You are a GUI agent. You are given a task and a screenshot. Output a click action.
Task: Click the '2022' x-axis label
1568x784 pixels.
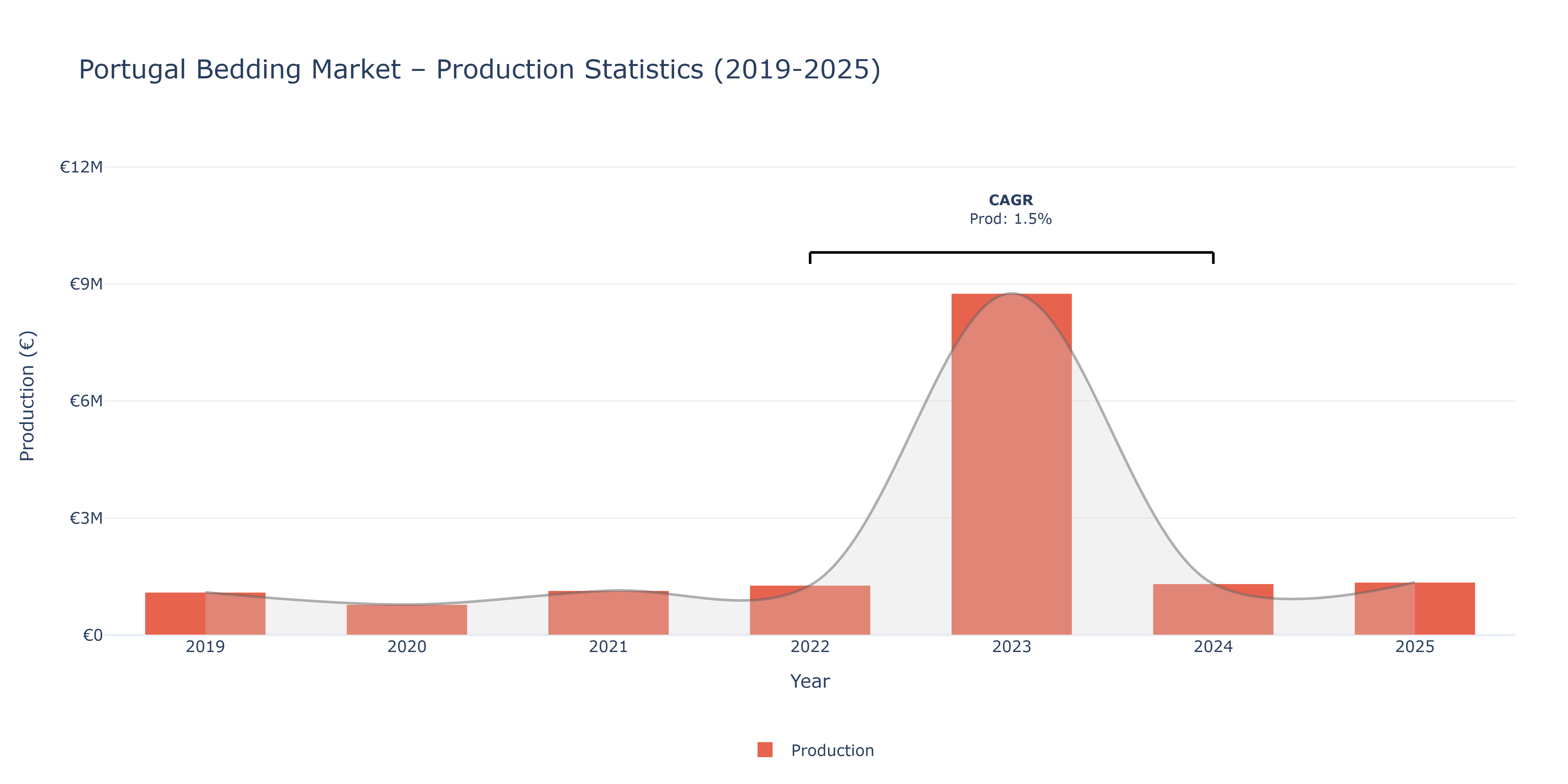coord(809,646)
